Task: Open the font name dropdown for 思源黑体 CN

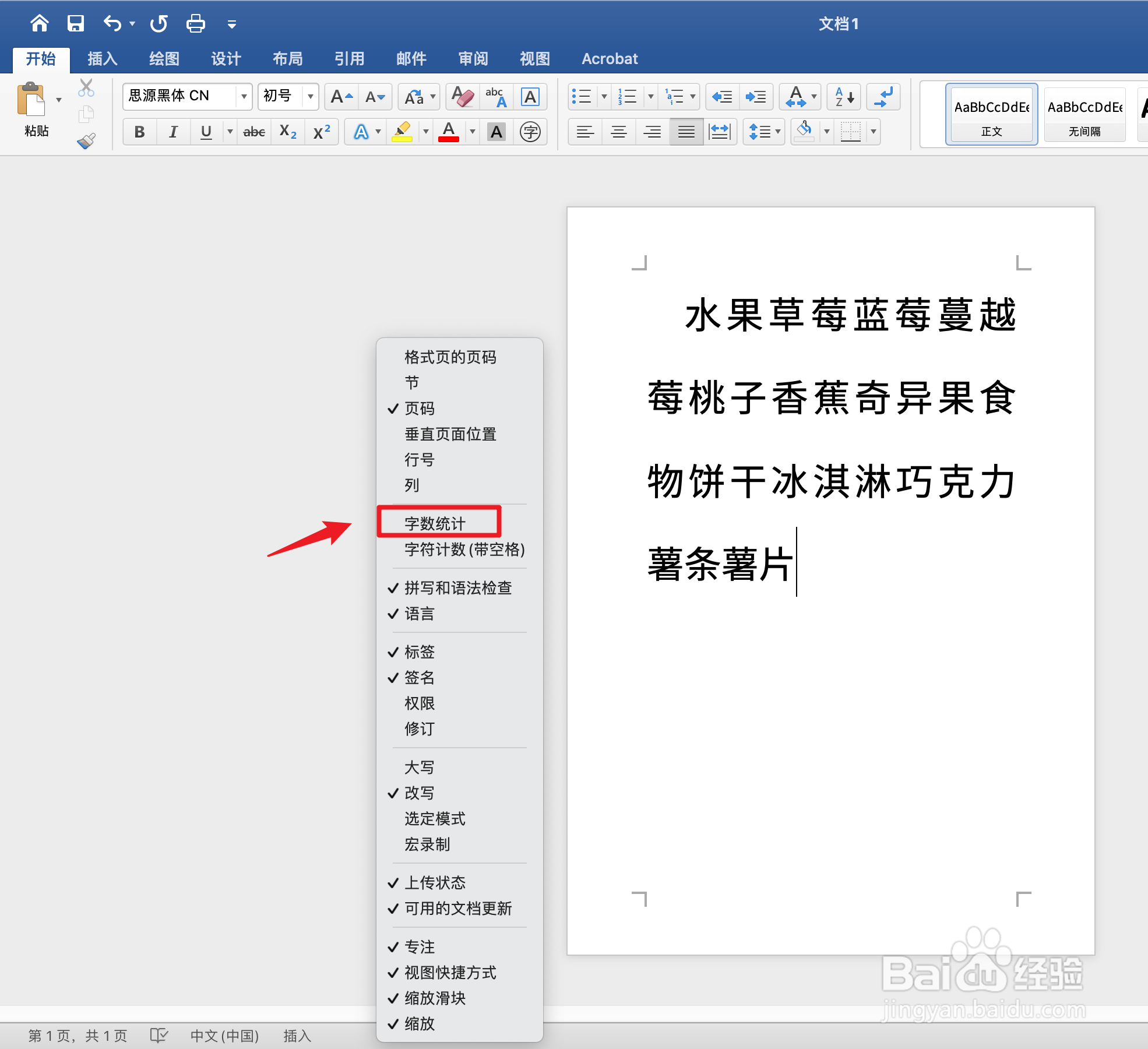Action: click(244, 96)
